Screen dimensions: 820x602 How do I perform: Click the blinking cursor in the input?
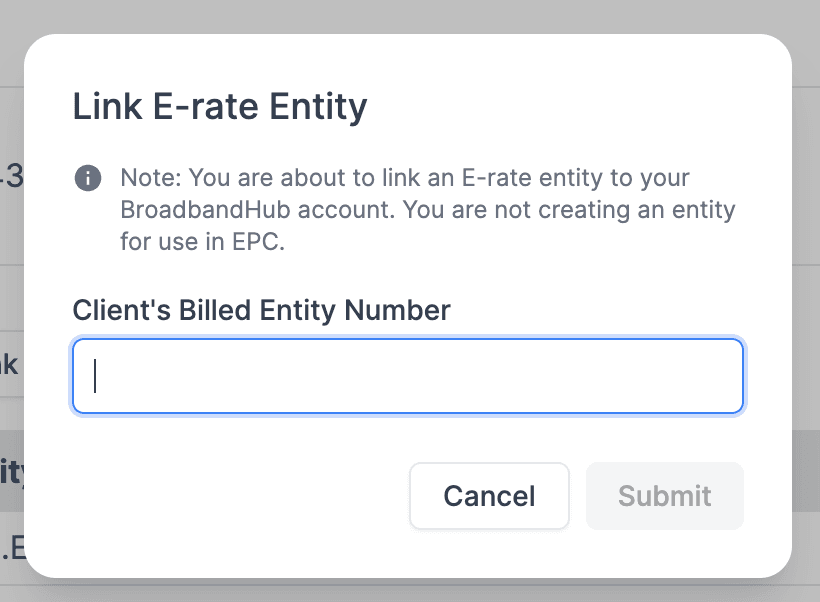93,375
